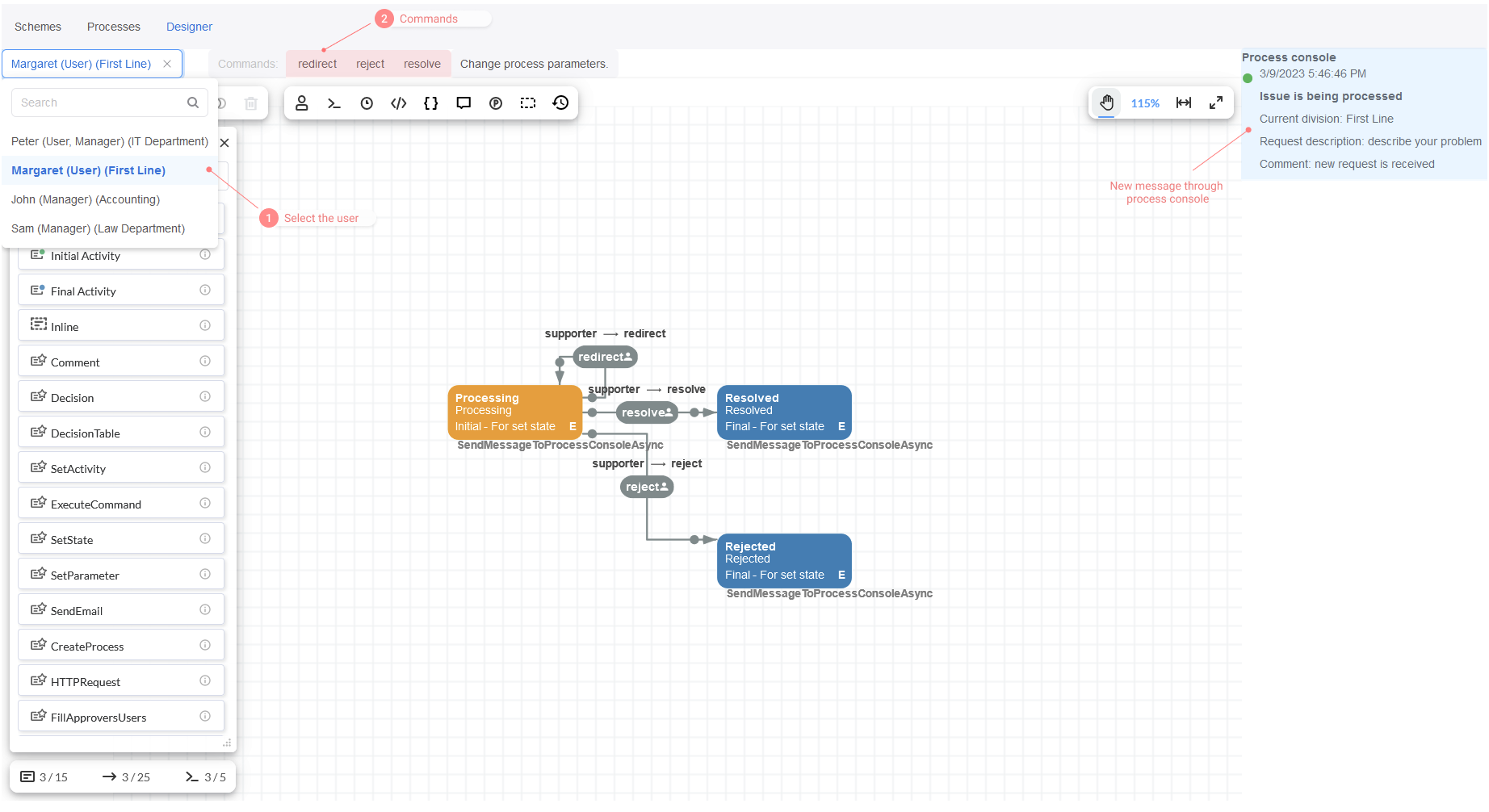Select the reject transition label
Viewport: 1489px width, 812px height.
pyautogui.click(x=647, y=487)
